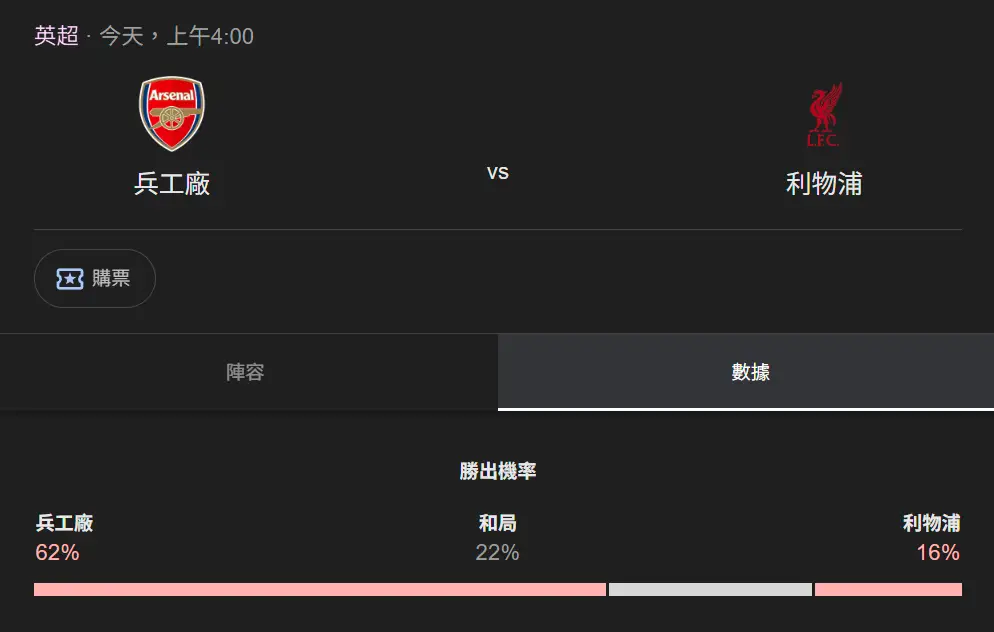994x632 pixels.
Task: Click the short pink Liverpool probability bar
Action: click(888, 589)
